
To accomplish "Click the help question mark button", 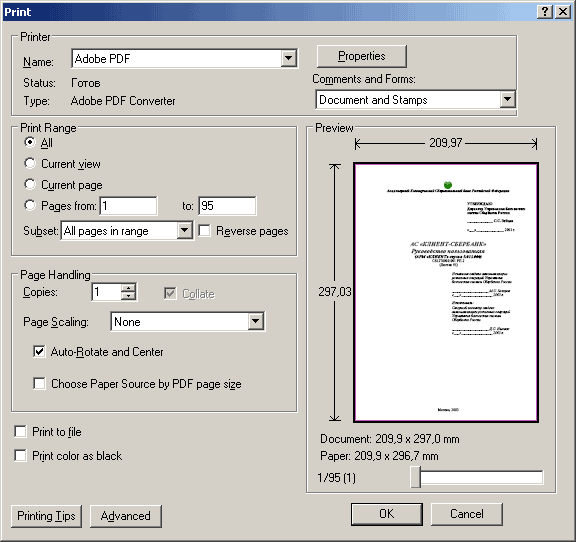I will 545,12.
